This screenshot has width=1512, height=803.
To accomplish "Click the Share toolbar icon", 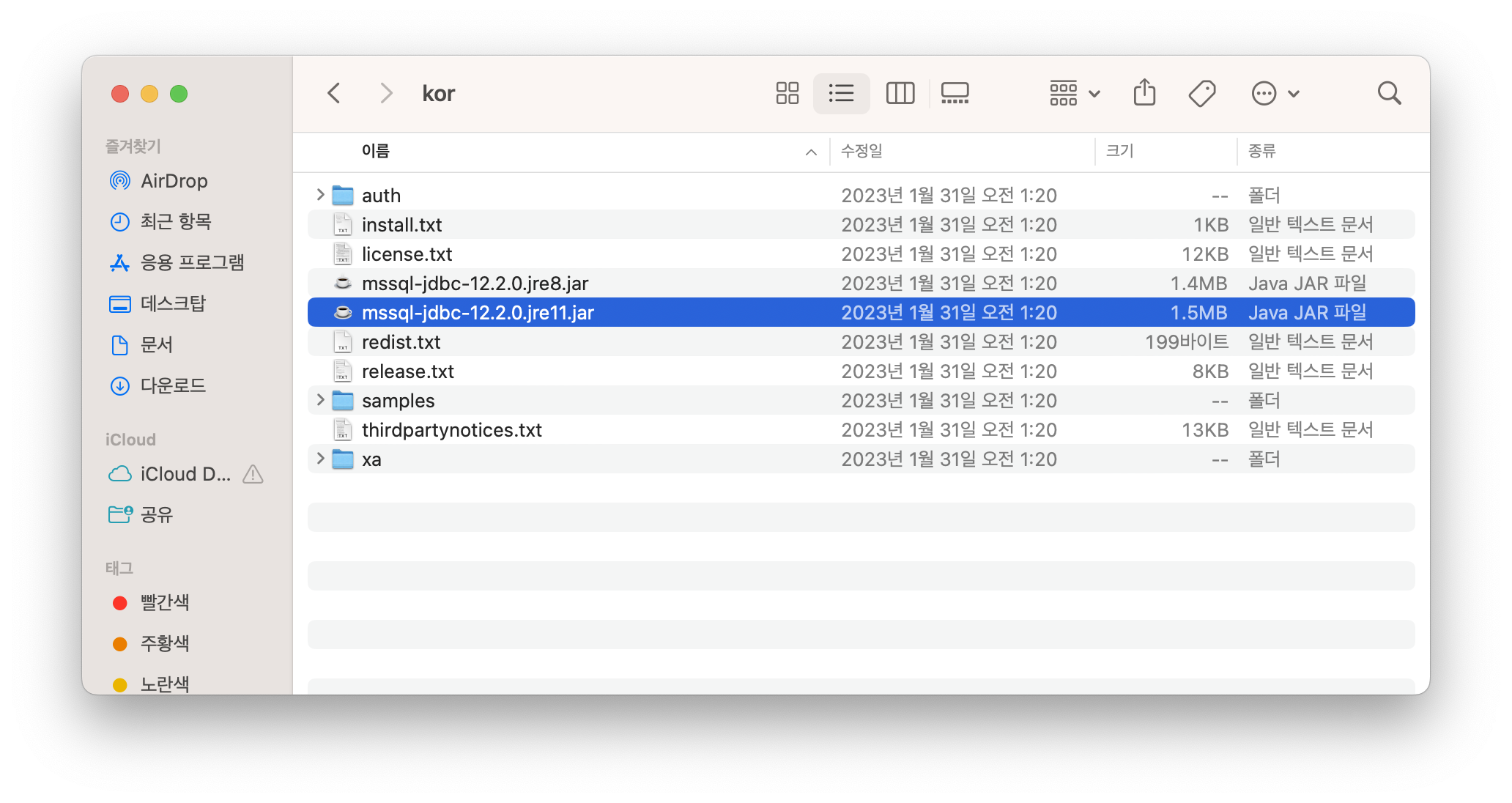I will tap(1144, 93).
